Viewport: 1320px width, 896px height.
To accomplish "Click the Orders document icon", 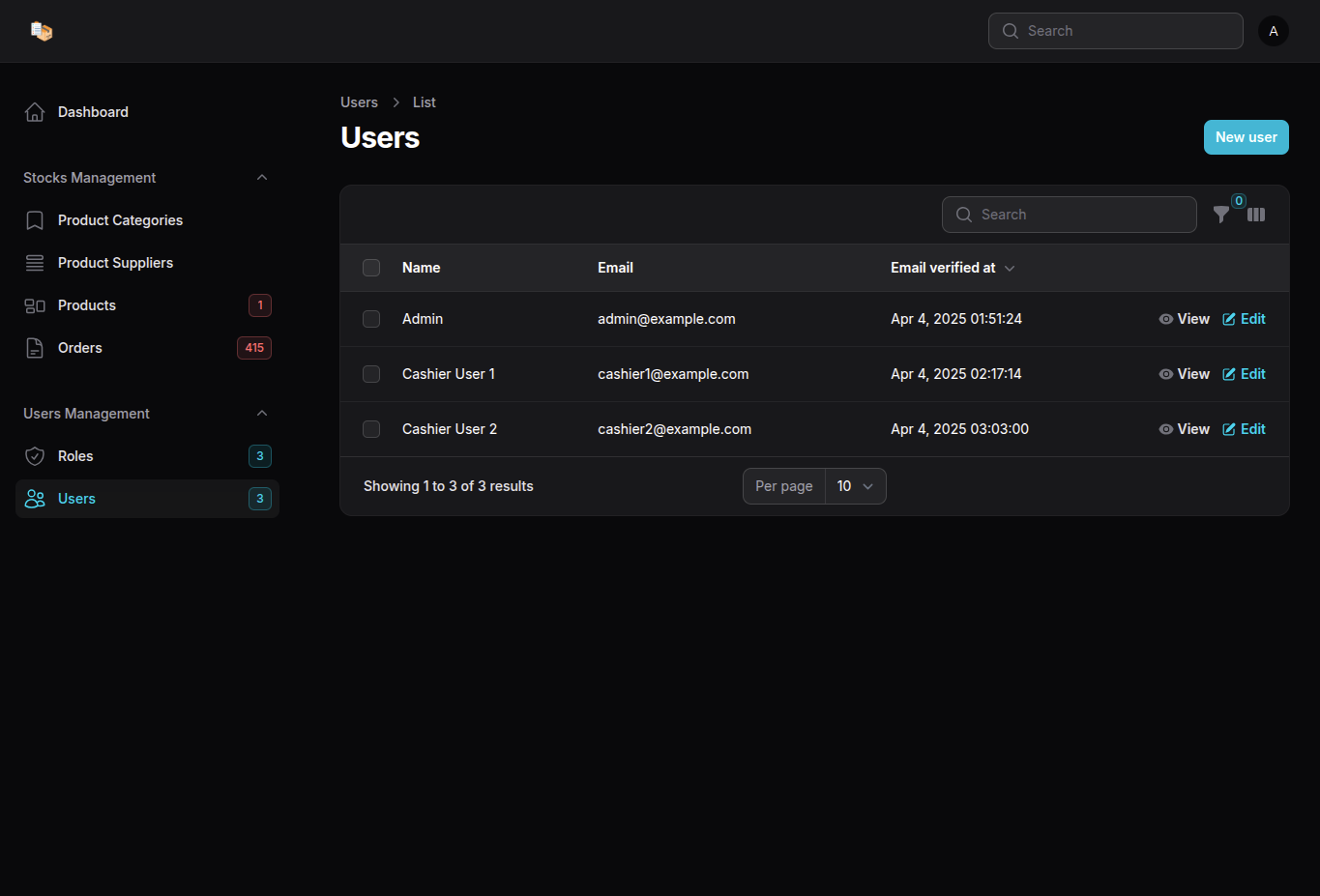I will point(35,348).
